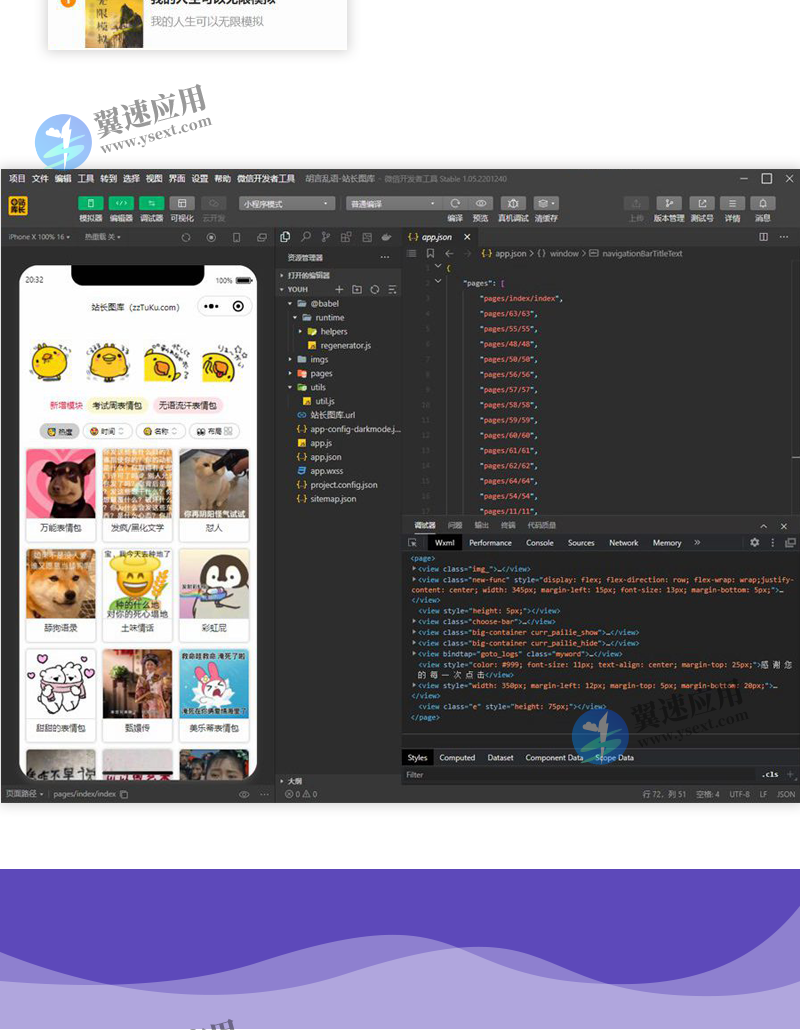Click the element inspector picker icon

412,543
